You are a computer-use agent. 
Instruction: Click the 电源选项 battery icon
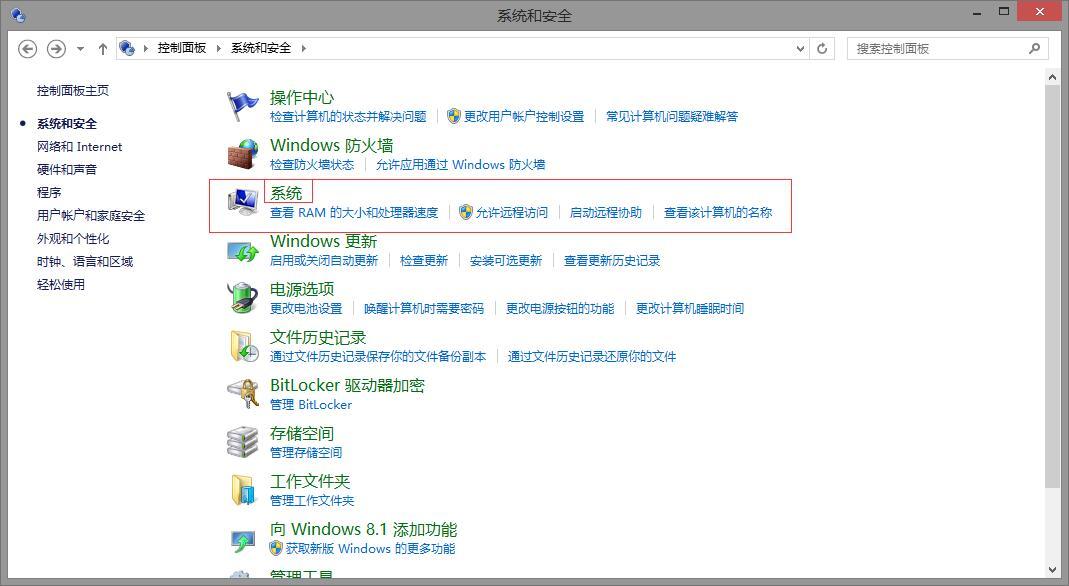pos(243,297)
